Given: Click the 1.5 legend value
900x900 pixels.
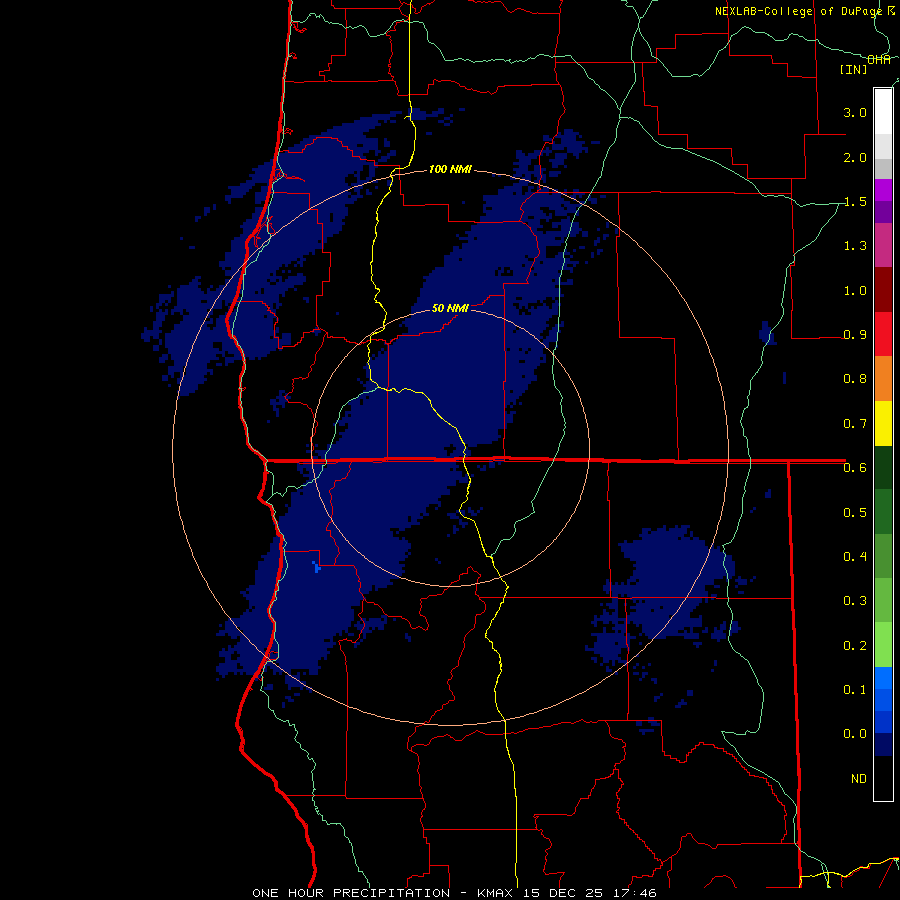Looking at the screenshot, I should point(855,201).
